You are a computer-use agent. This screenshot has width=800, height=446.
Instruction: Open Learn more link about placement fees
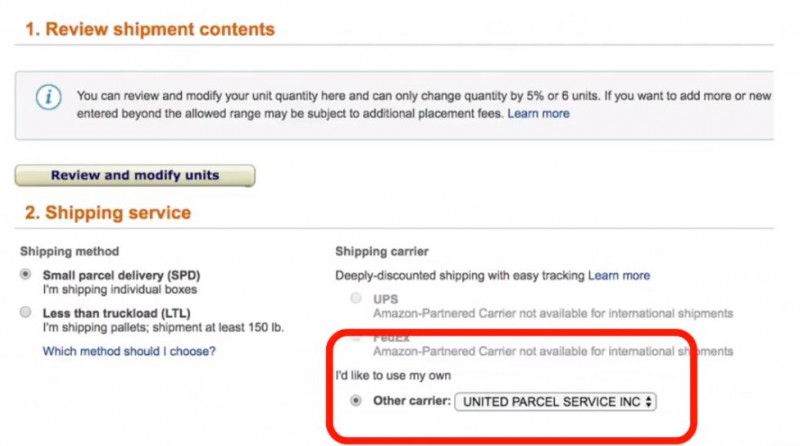click(x=538, y=113)
